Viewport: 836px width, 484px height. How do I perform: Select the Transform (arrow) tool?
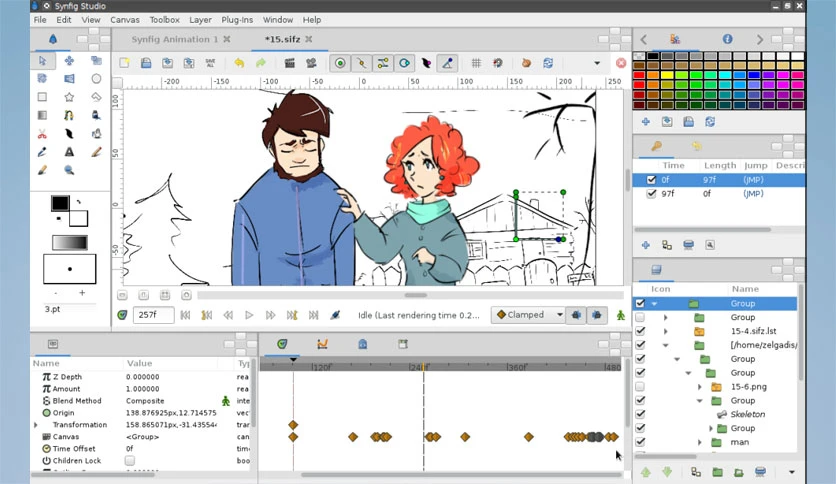coord(43,61)
